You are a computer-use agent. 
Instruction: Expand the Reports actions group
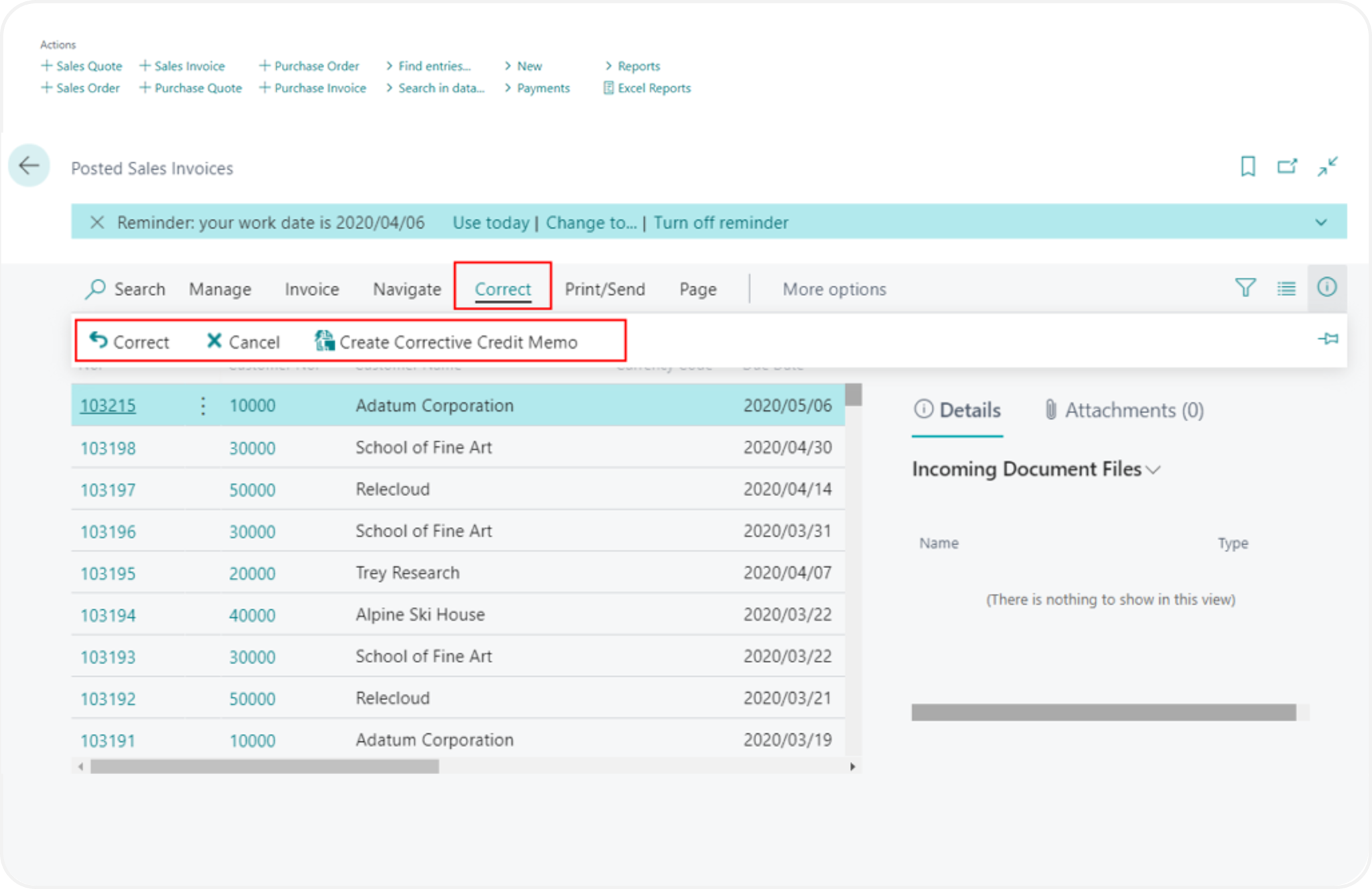(632, 66)
